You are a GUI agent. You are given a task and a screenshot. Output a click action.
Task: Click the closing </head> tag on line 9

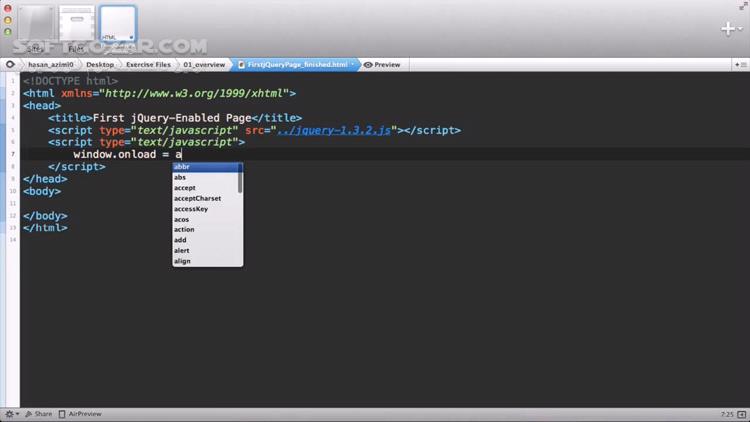click(45, 179)
